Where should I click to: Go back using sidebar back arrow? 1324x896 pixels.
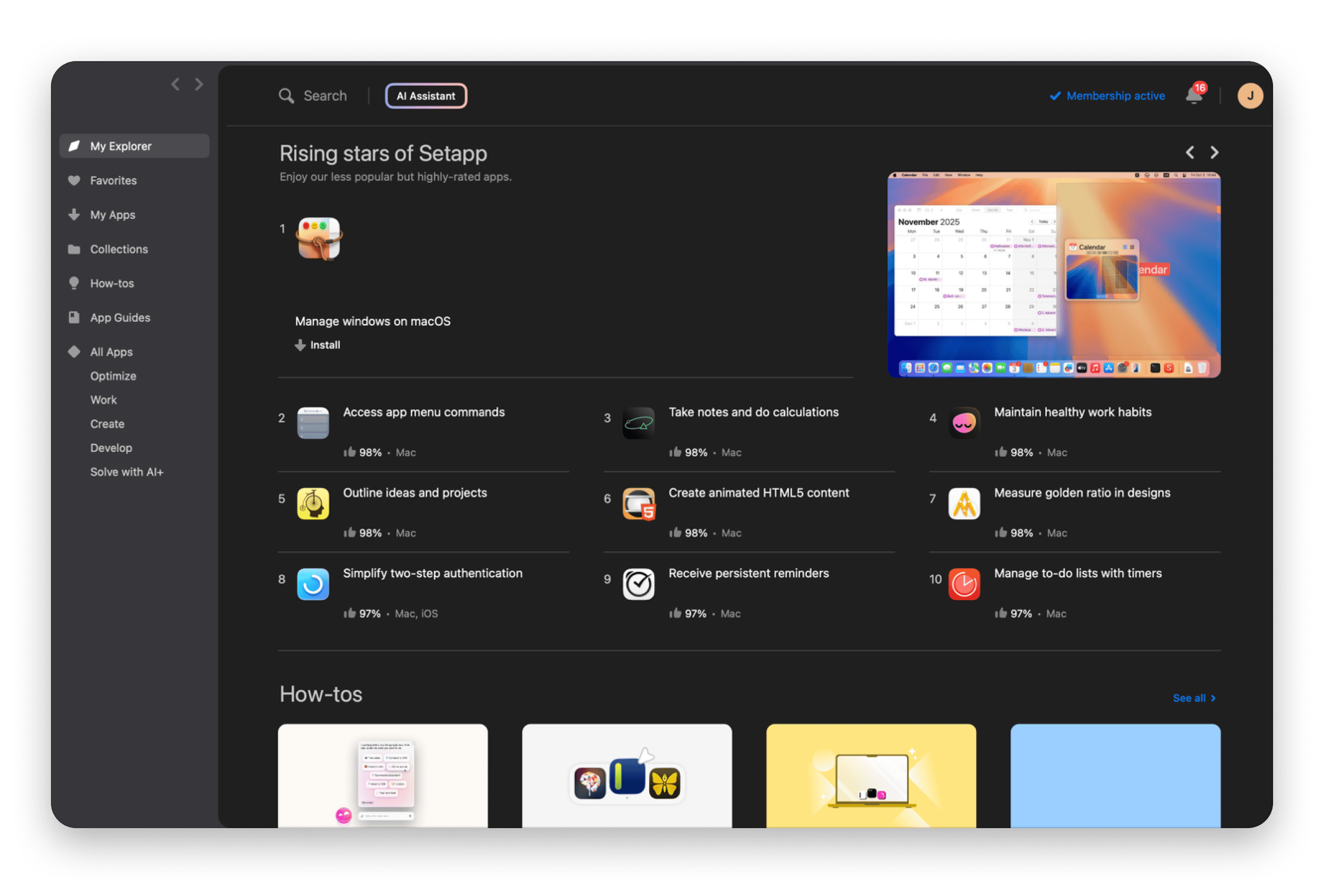coord(175,84)
